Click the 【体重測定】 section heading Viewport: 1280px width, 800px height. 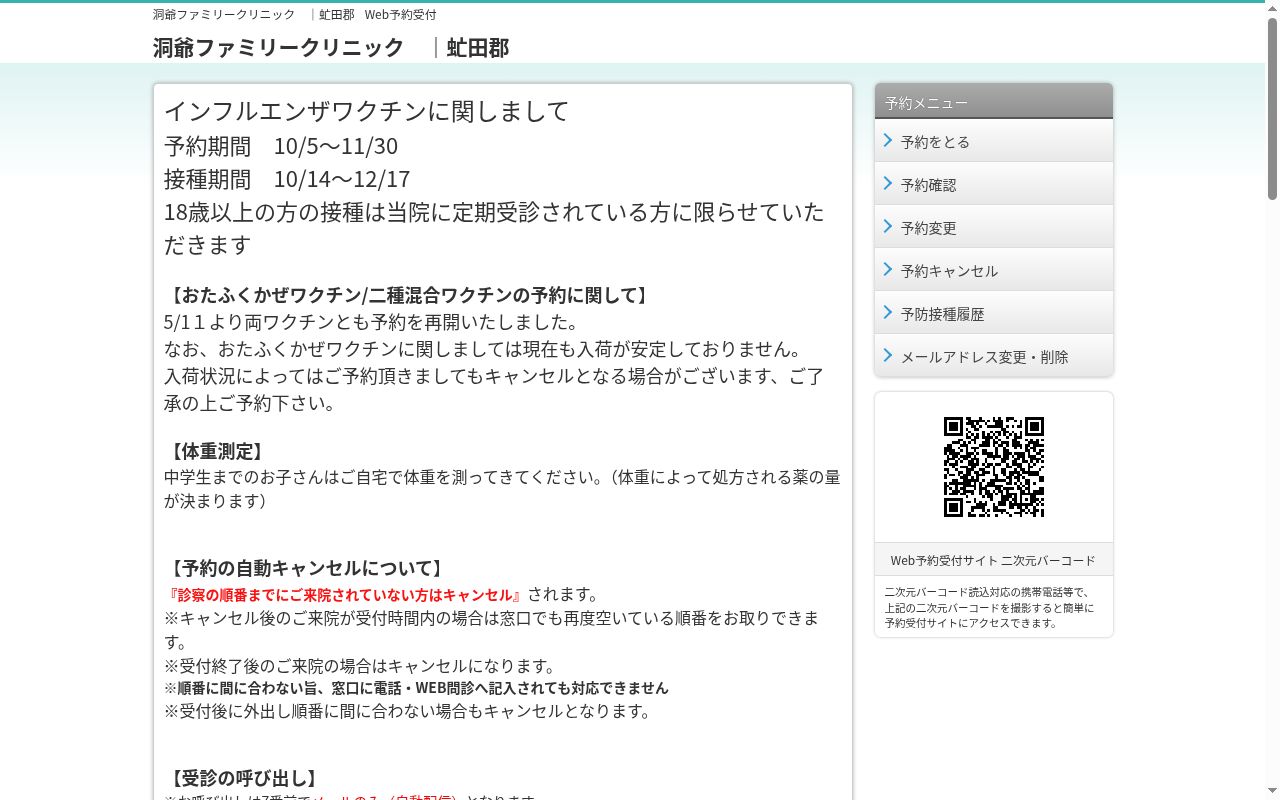[215, 451]
